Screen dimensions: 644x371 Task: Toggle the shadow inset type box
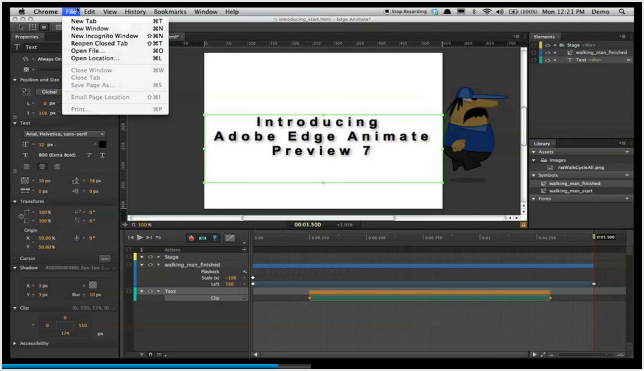[93, 285]
